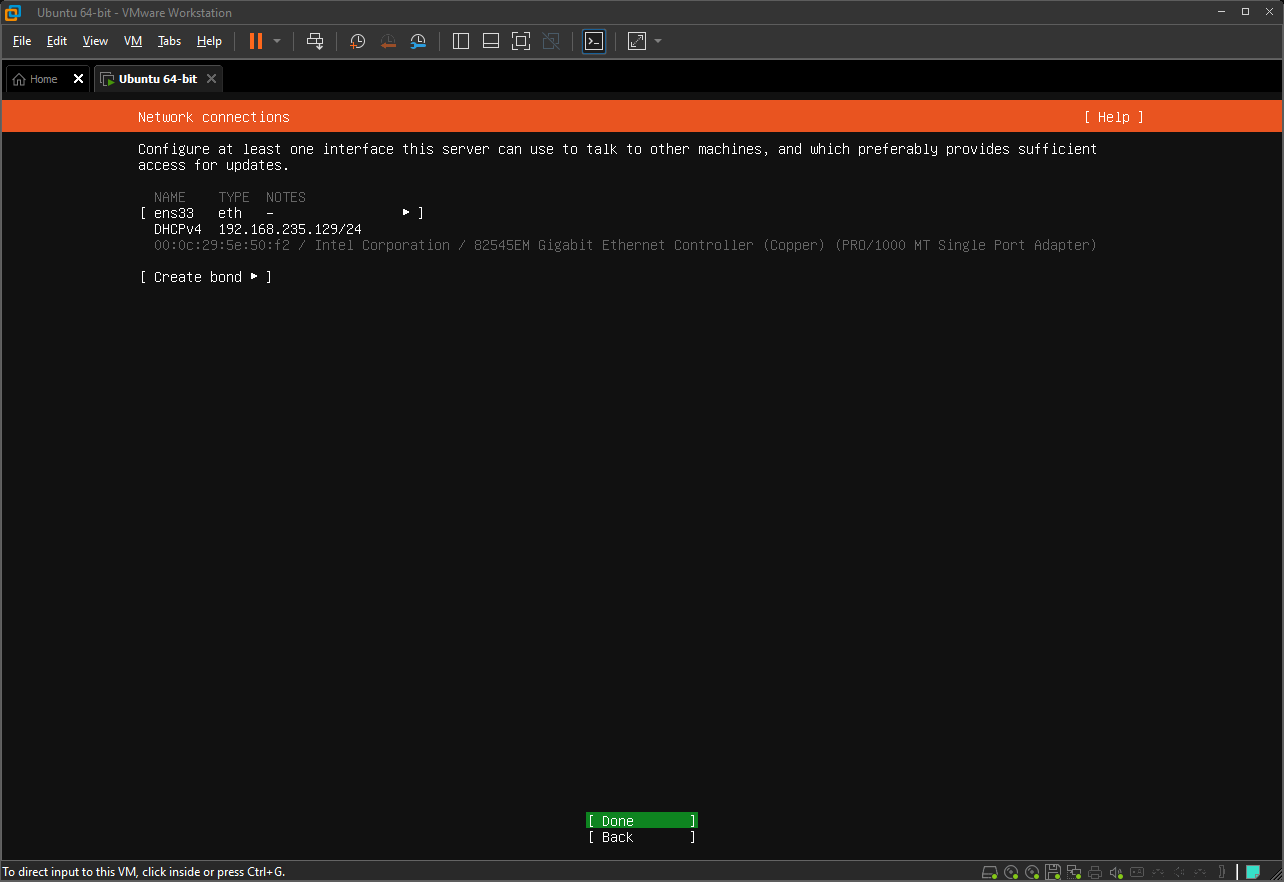Expand the stretch guest view dropdown arrow
This screenshot has height=882, width=1284.
[x=658, y=41]
